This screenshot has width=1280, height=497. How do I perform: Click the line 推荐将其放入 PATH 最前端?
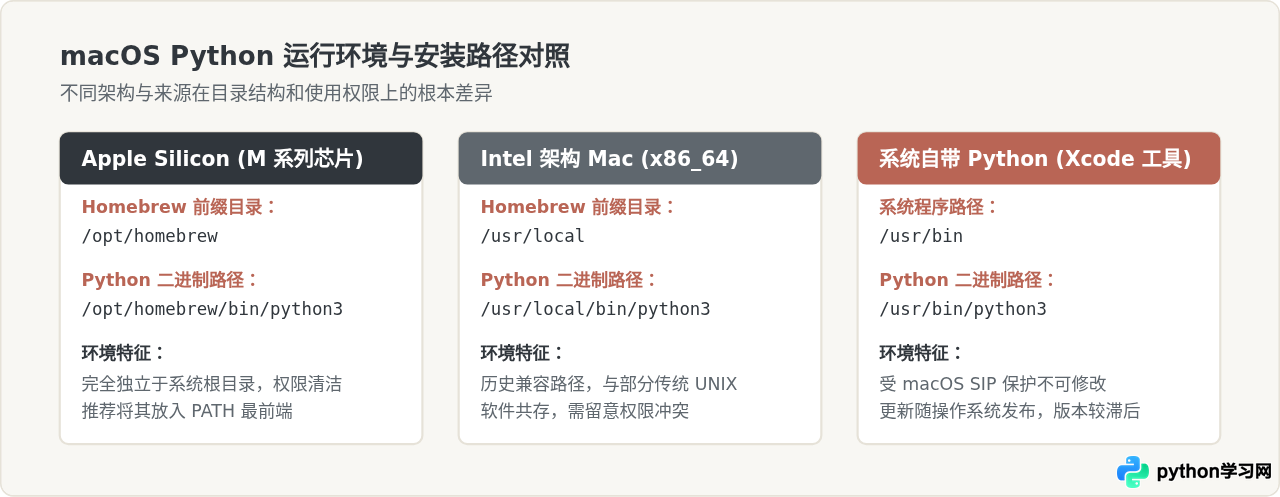coord(187,411)
